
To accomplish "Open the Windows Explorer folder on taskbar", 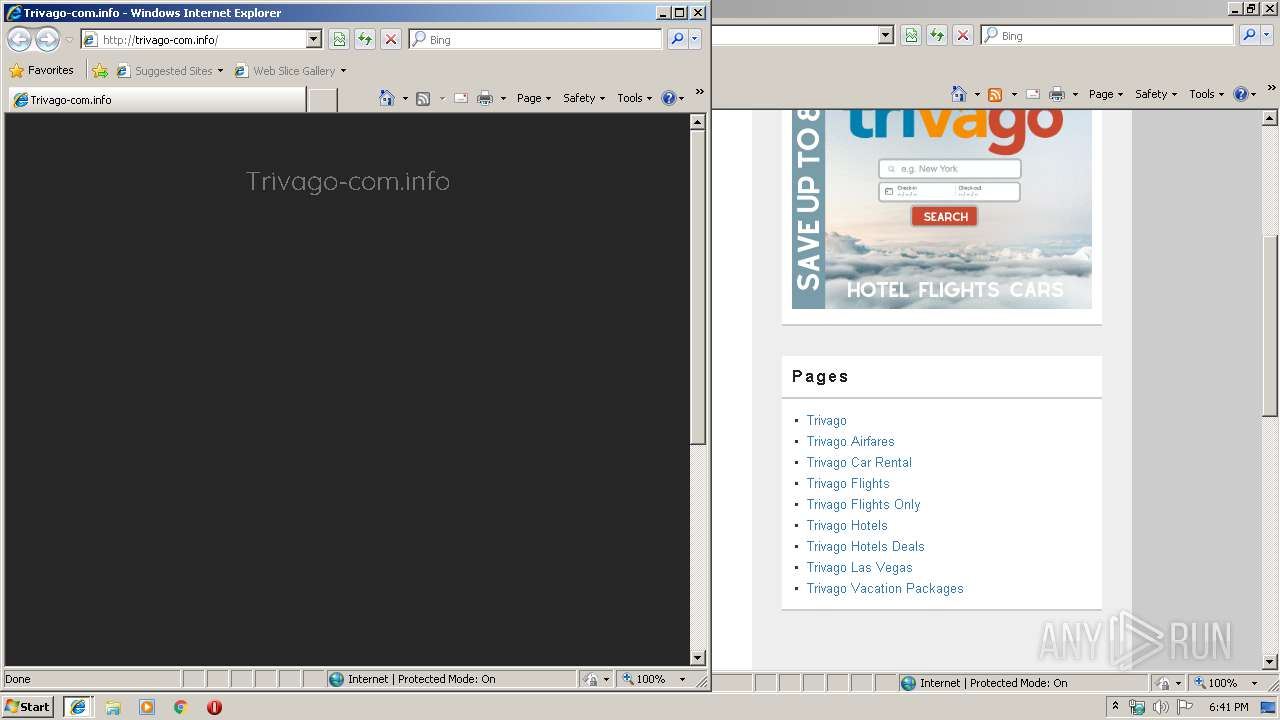I will point(113,707).
